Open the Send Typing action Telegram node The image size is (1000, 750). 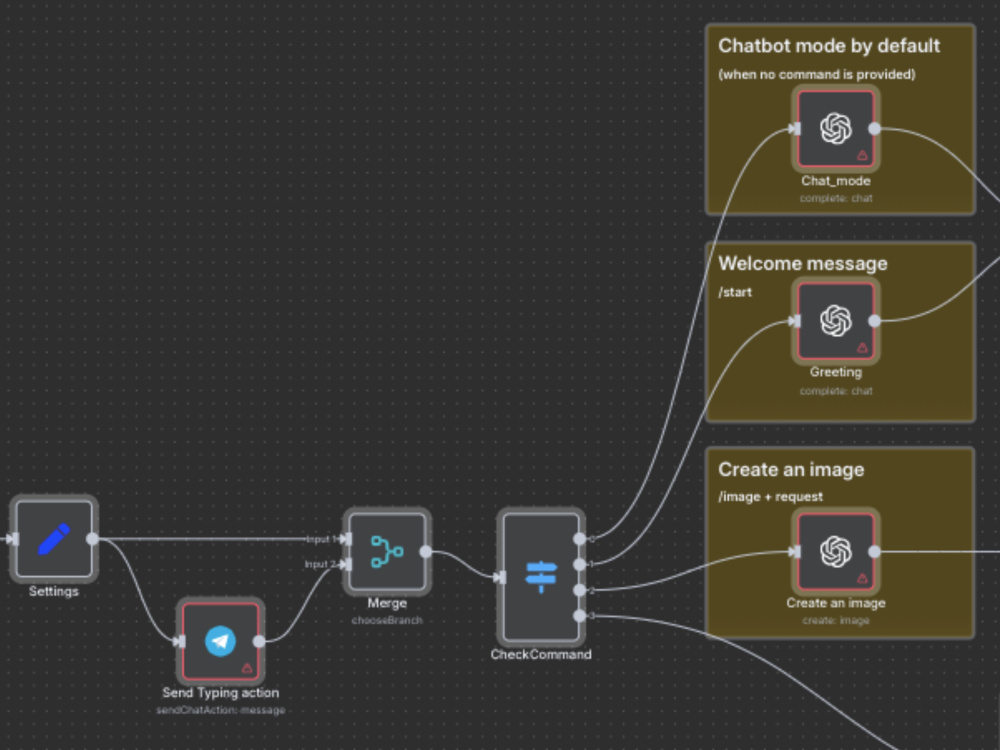tap(221, 641)
